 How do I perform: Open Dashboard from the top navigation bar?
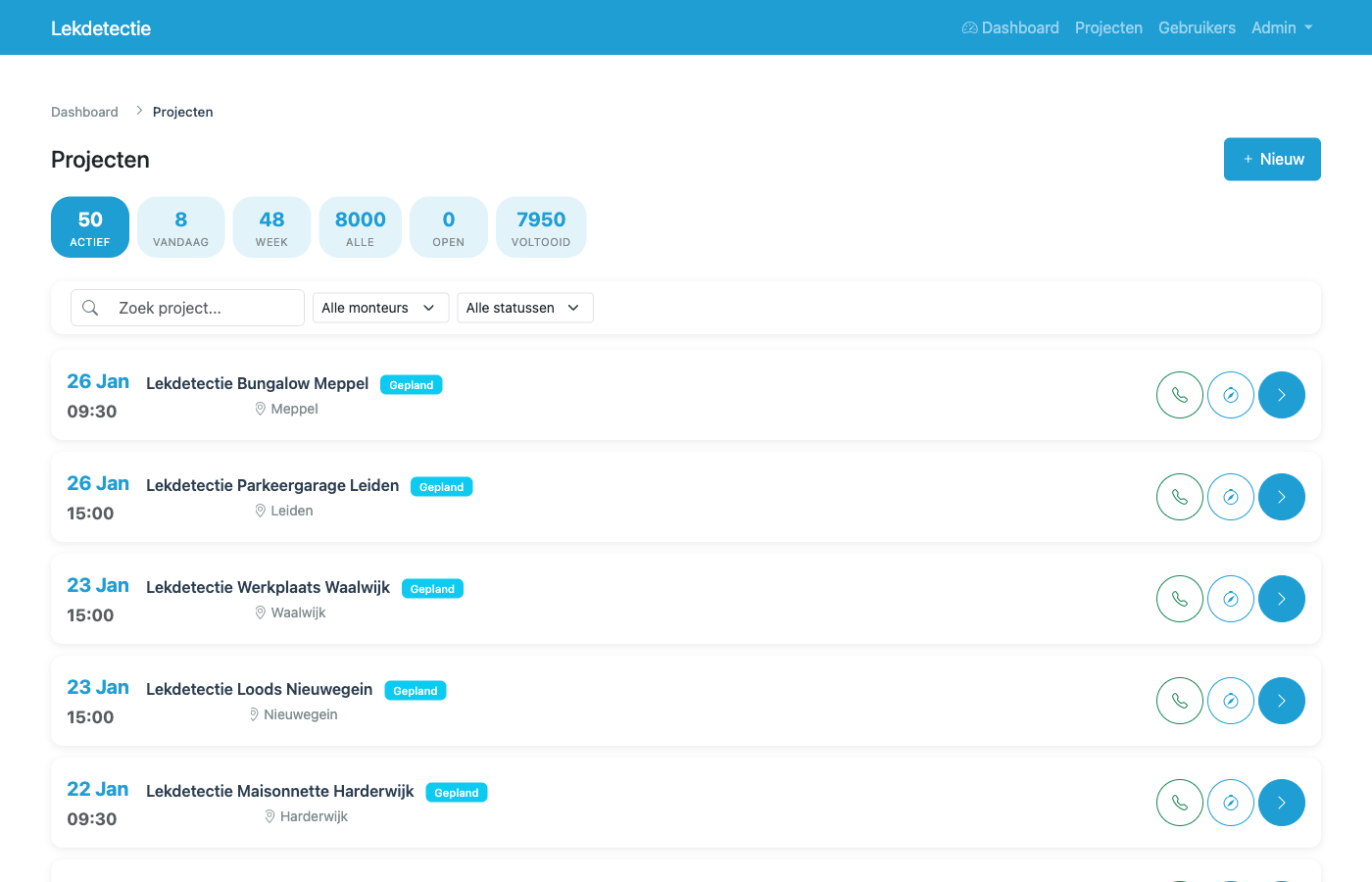(x=1010, y=27)
